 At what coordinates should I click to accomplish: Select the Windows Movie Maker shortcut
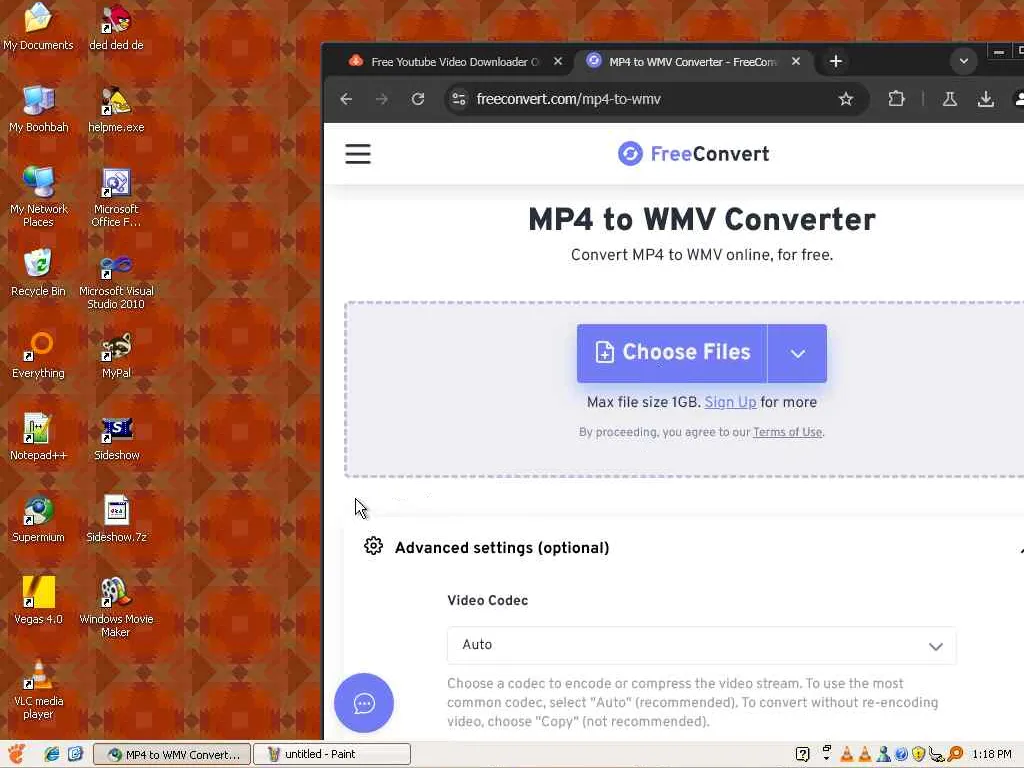click(116, 607)
